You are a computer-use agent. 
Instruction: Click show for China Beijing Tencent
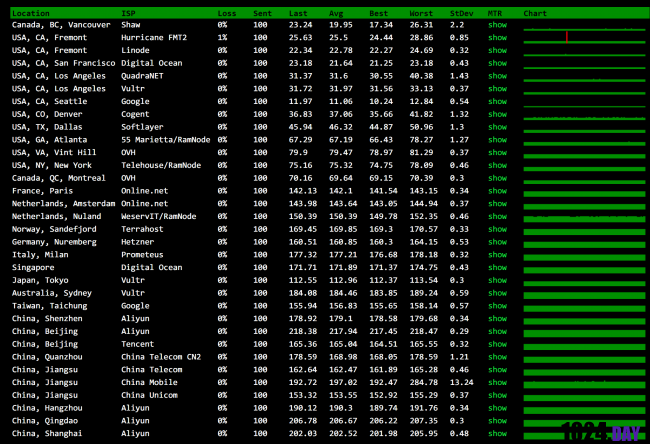(x=497, y=344)
